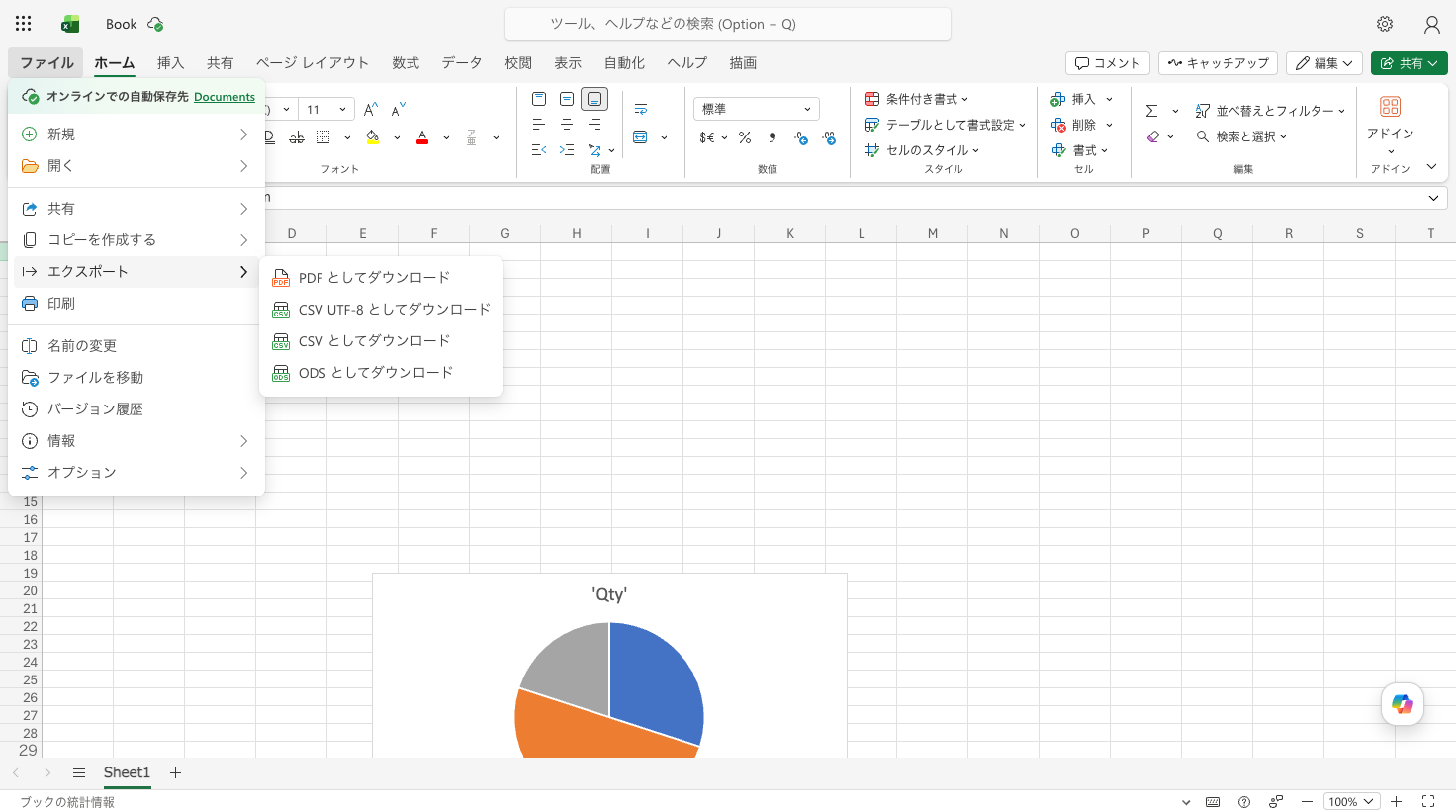
Task: Apply percent style format
Action: pos(745,137)
